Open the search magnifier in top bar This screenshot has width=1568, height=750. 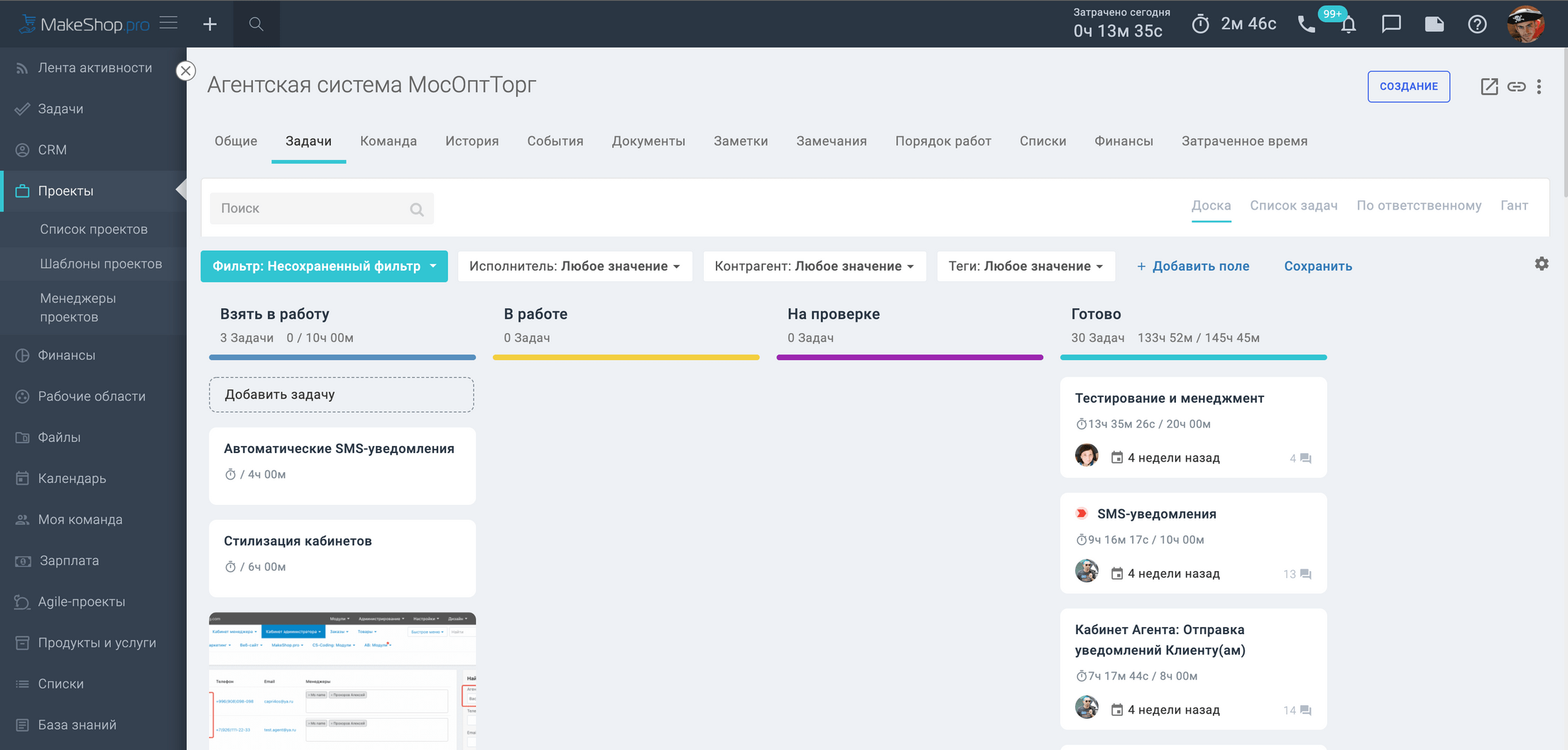click(x=256, y=24)
